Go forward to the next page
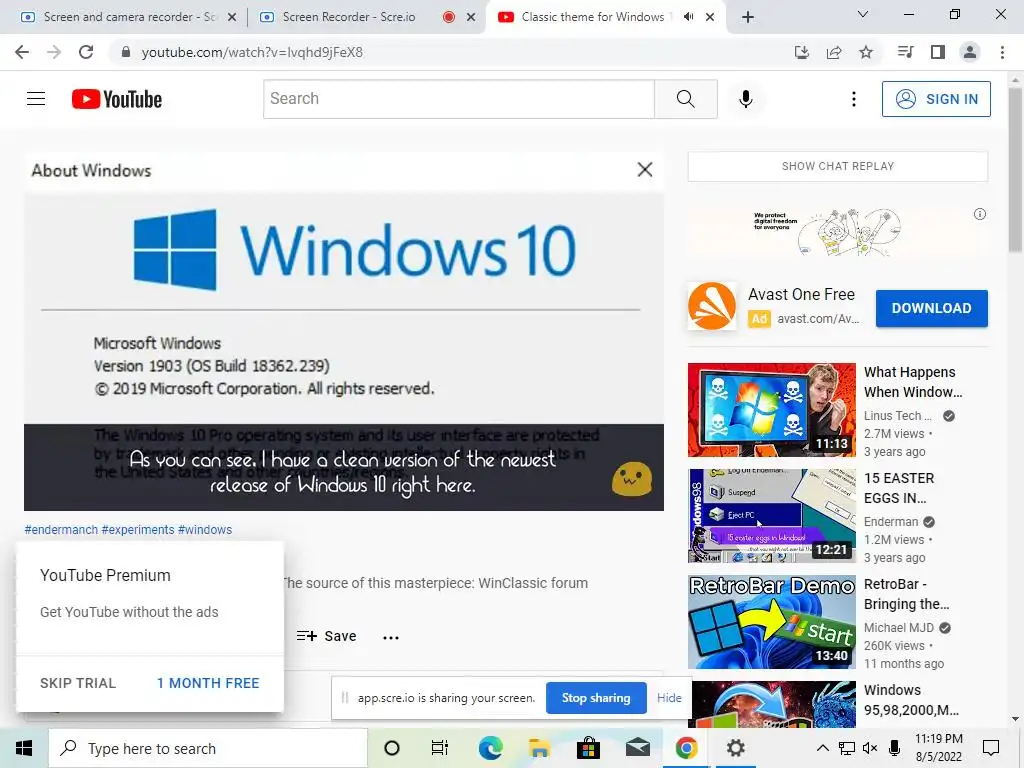 (x=54, y=52)
